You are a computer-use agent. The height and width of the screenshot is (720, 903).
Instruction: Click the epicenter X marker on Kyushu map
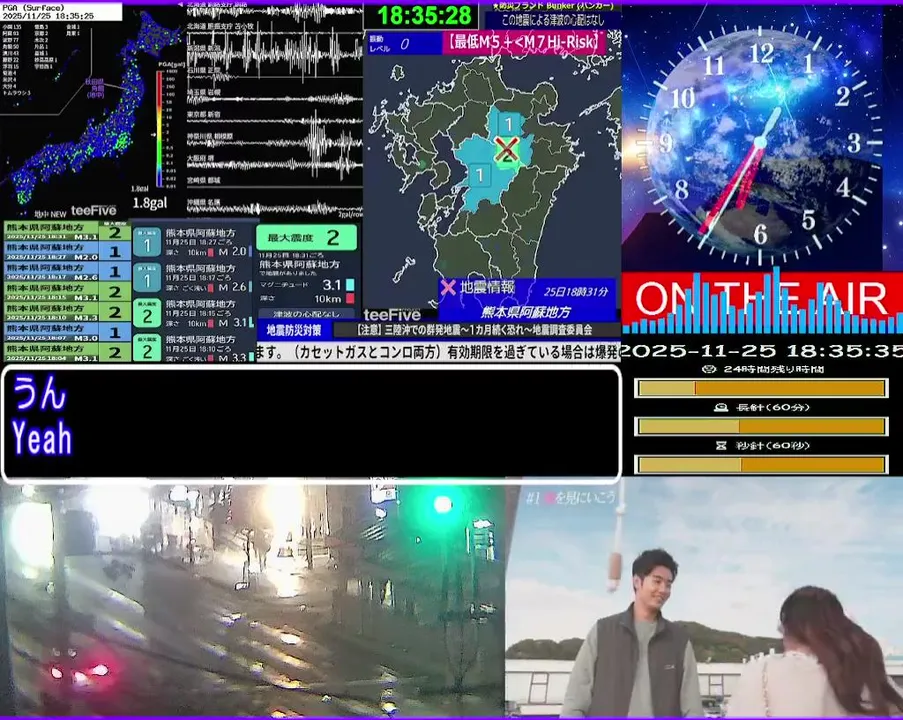click(x=506, y=147)
